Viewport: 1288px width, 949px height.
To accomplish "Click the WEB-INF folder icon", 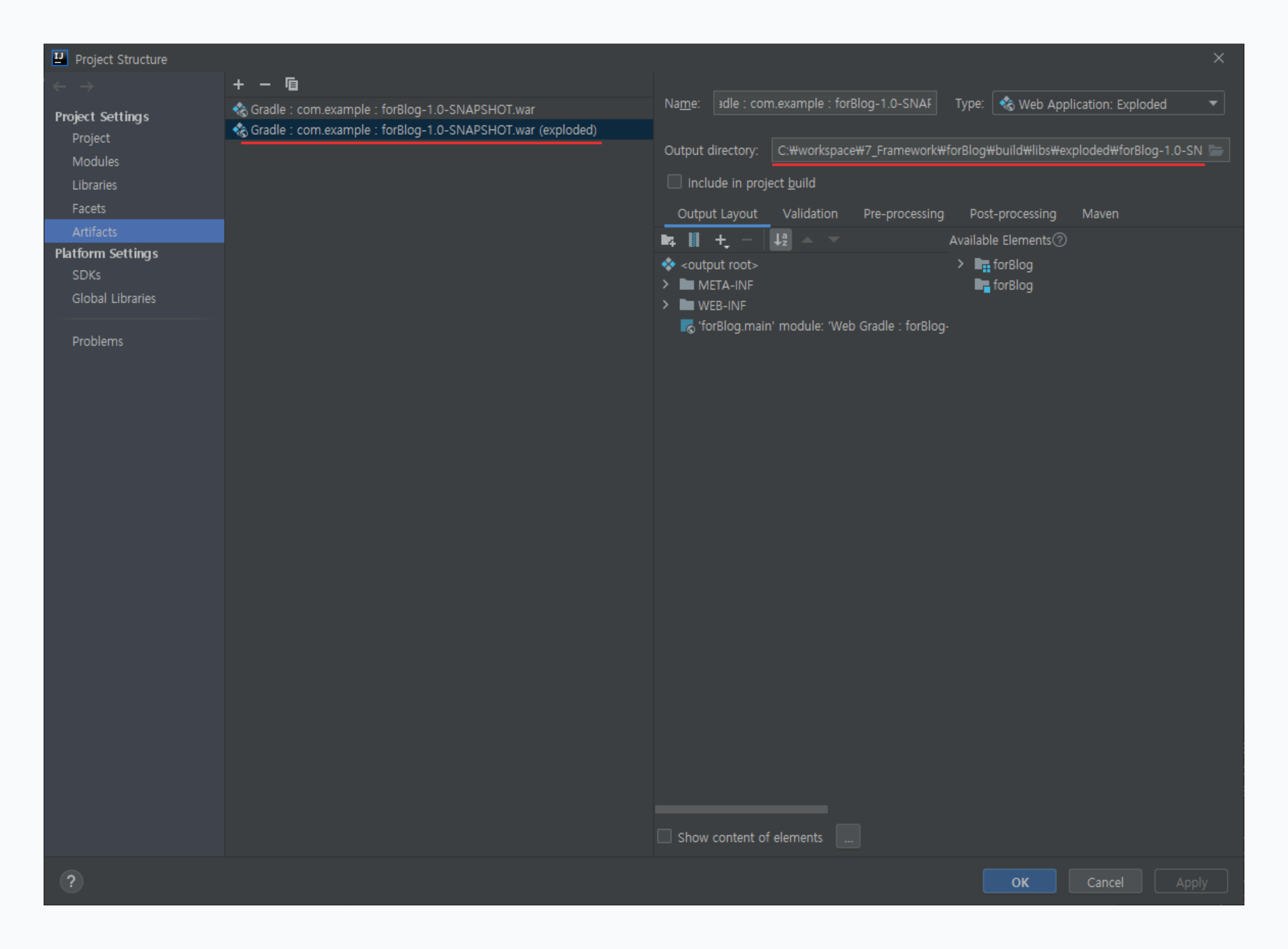I will (x=687, y=305).
